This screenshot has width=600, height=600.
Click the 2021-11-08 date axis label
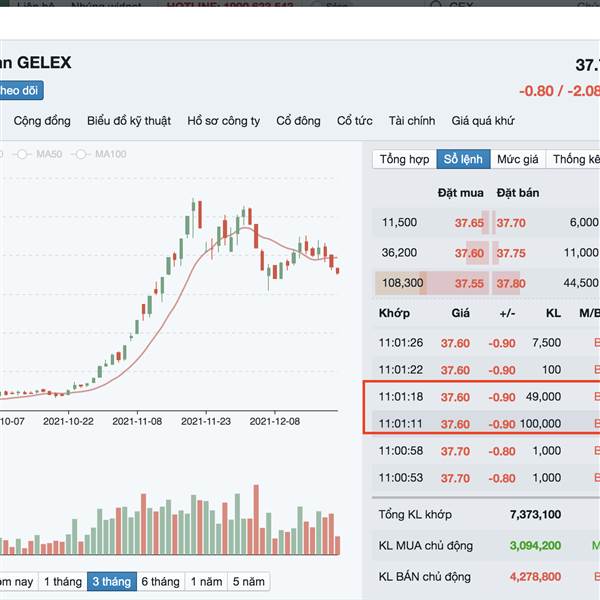137,422
